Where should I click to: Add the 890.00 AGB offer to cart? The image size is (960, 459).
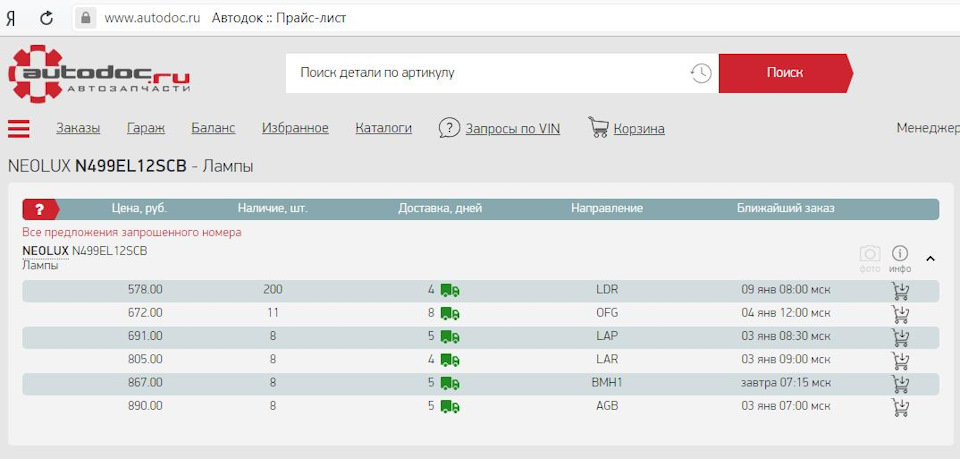tap(900, 407)
